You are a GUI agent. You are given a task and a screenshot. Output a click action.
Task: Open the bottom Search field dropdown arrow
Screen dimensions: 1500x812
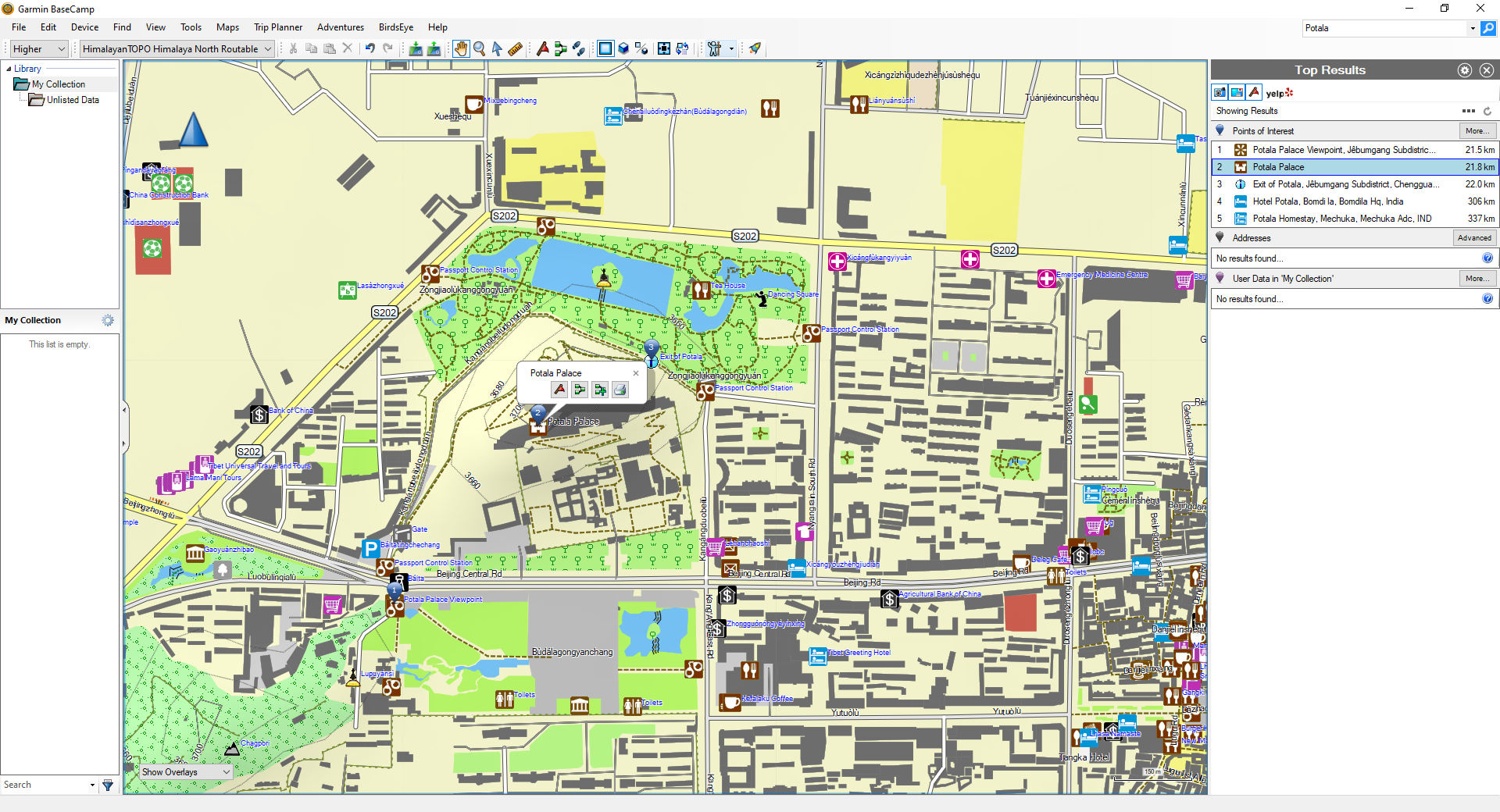point(92,785)
